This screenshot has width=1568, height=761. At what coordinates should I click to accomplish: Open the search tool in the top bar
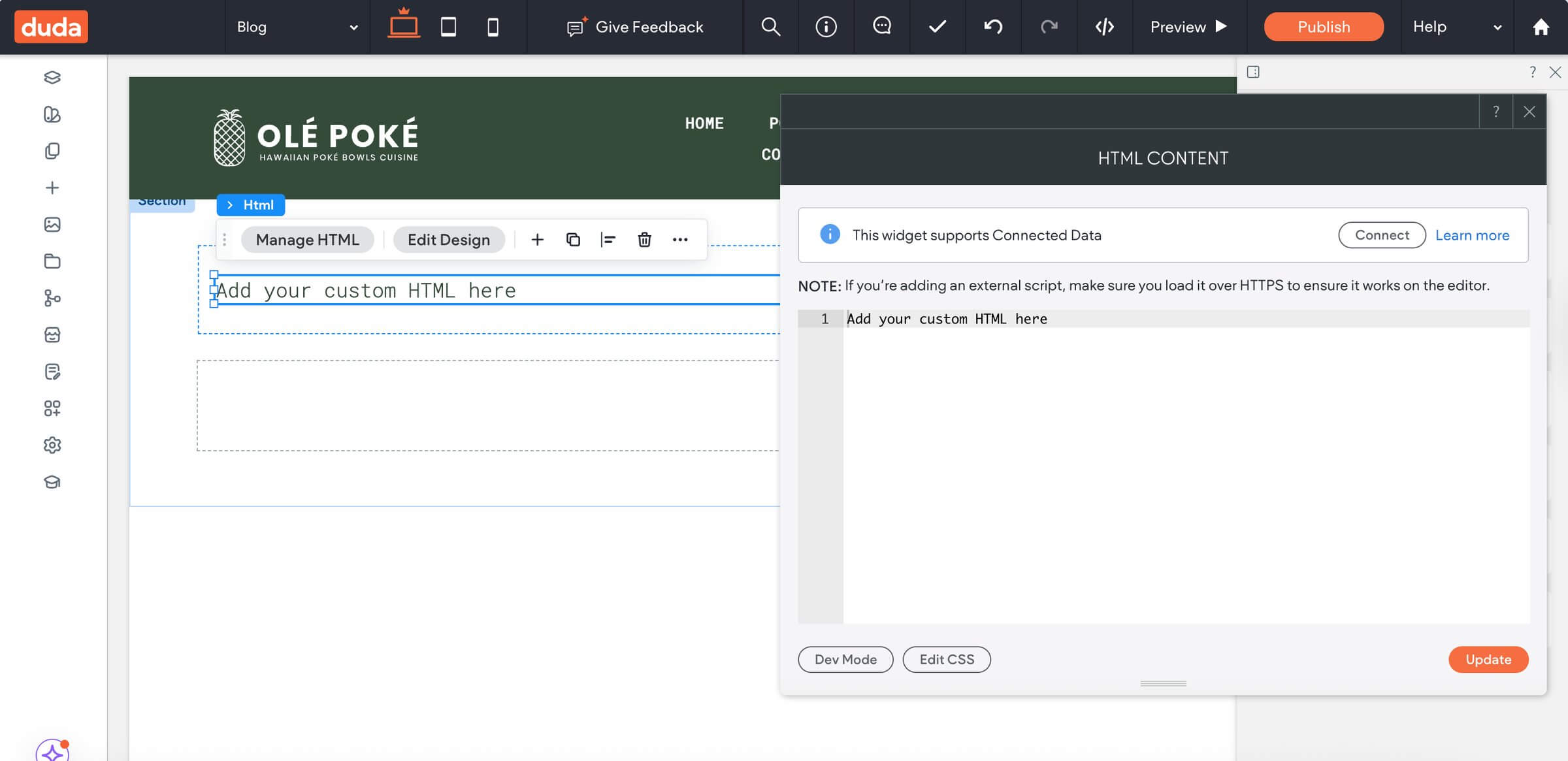(x=770, y=27)
